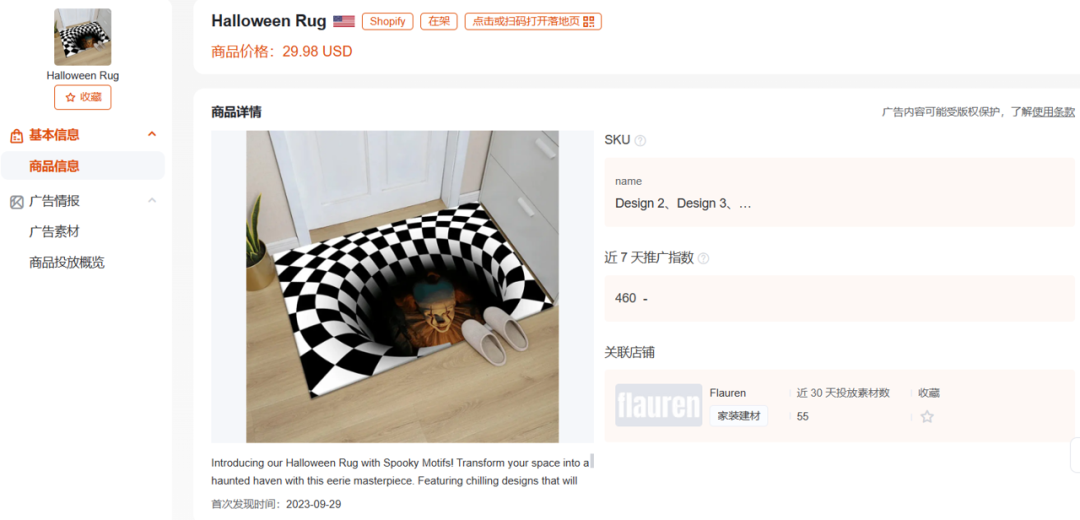Click the US flag icon beside Halloween Rug
Screen dimensions: 1080x520
[344, 21]
